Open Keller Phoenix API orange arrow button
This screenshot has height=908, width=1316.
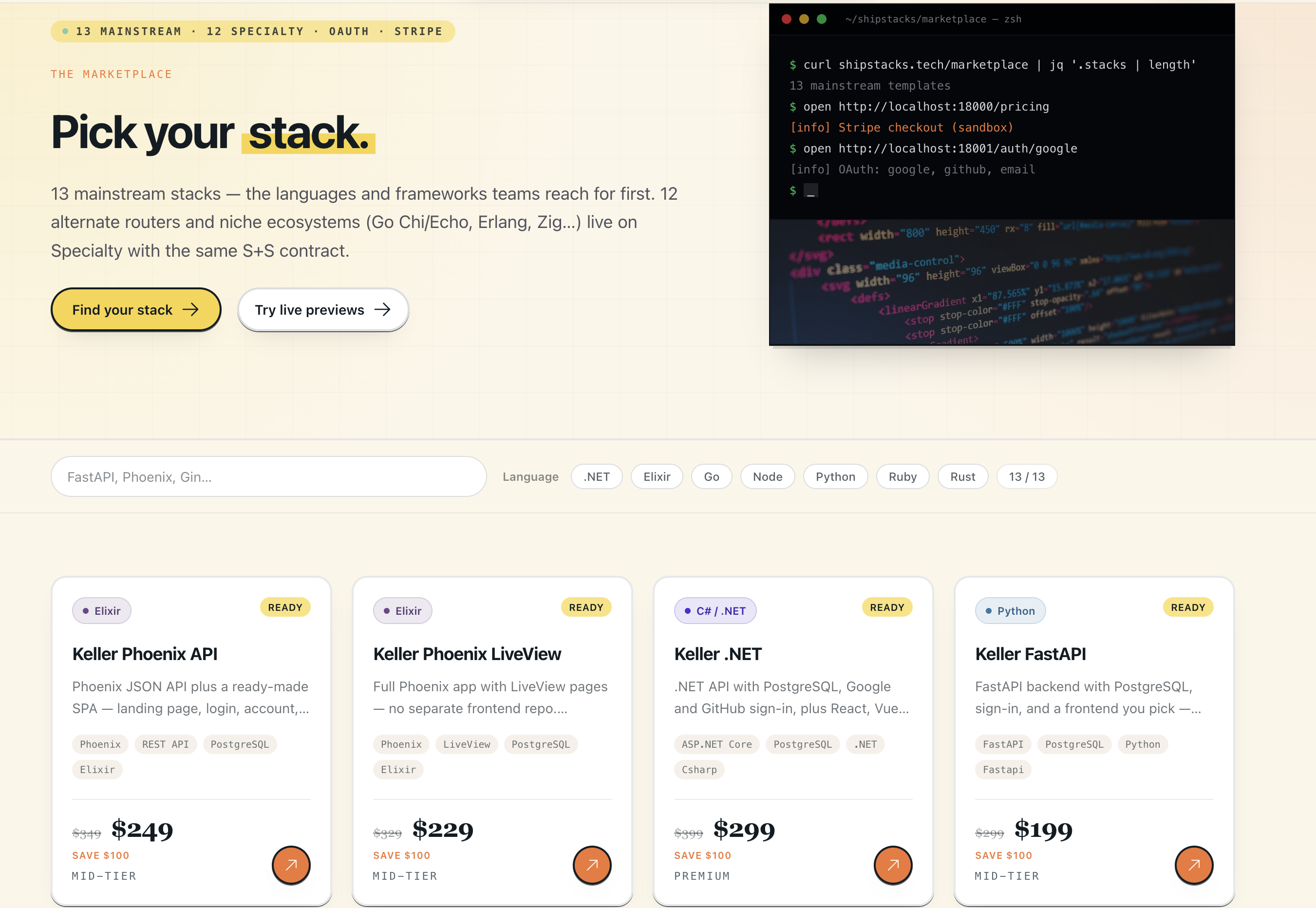(x=291, y=865)
